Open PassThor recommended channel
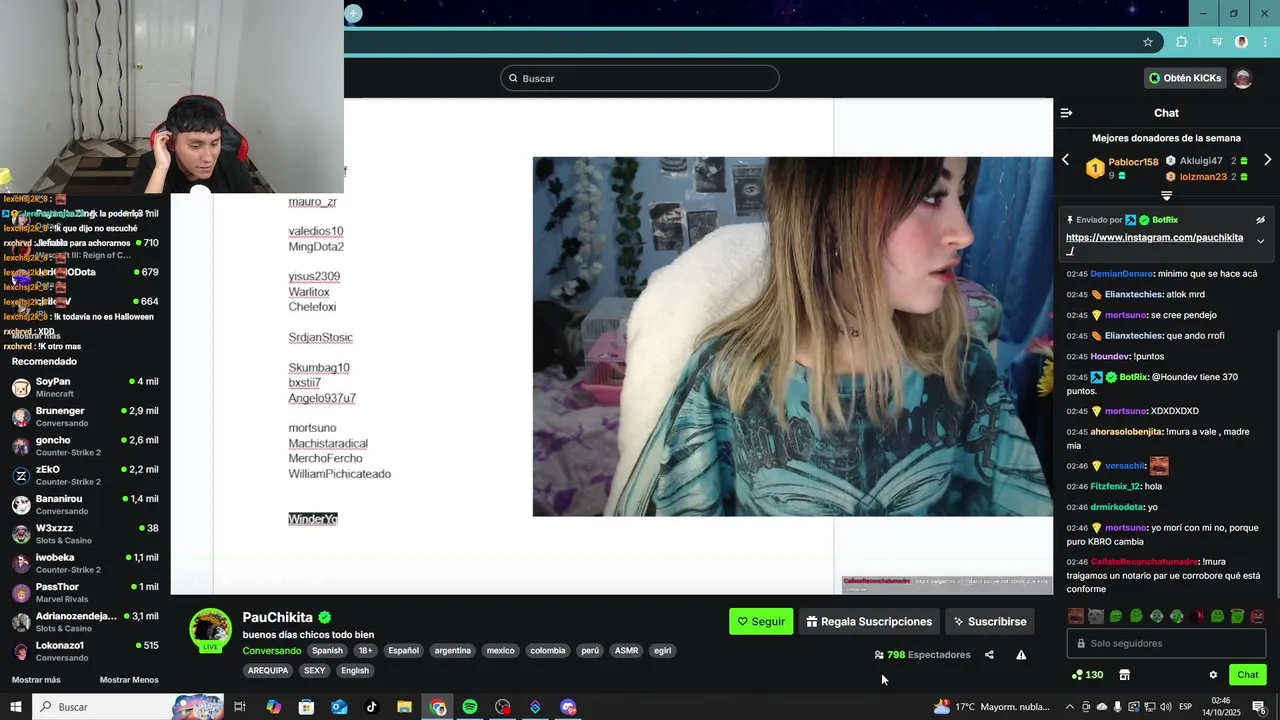 [x=85, y=592]
